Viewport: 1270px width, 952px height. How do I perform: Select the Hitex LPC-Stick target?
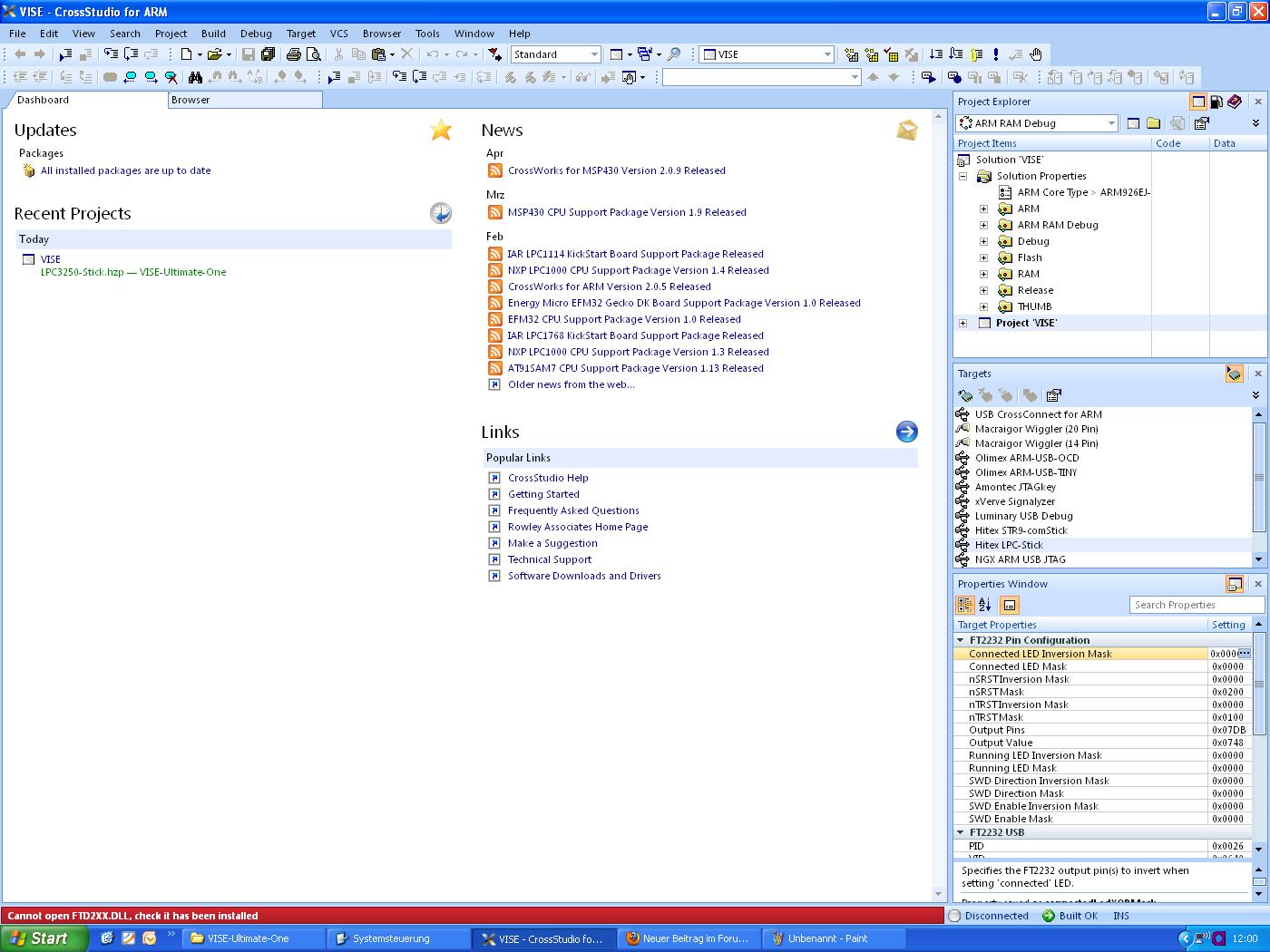(1009, 545)
